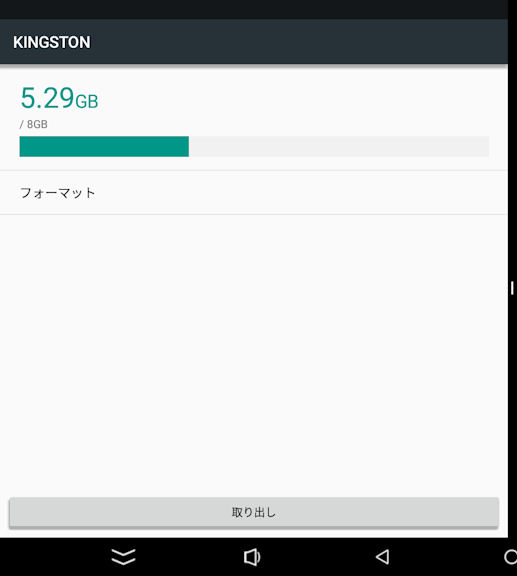This screenshot has height=576, width=517.
Task: Click the / 8GB total capacity label
Action: [x=34, y=124]
